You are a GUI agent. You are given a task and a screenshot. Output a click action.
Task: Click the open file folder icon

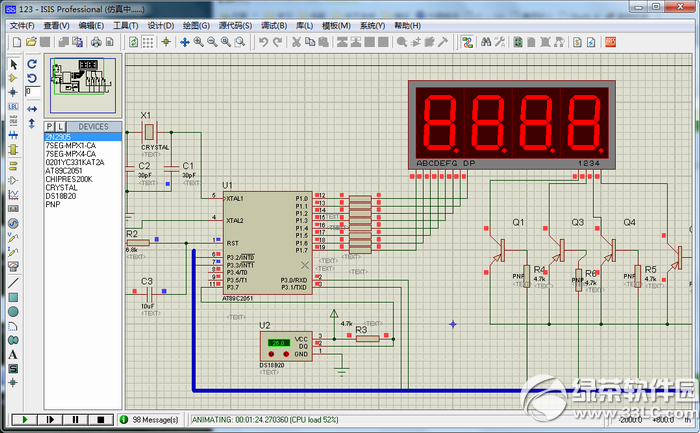31,42
